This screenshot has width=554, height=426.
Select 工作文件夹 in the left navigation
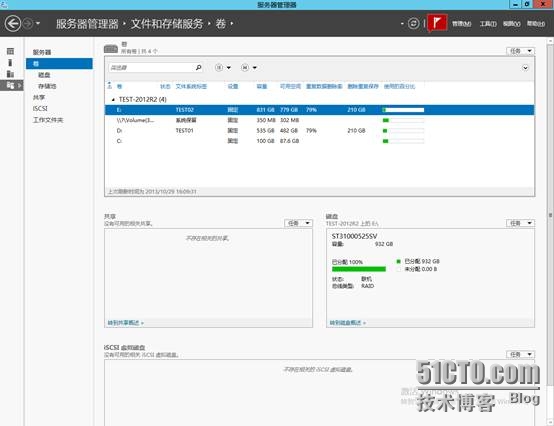point(48,120)
